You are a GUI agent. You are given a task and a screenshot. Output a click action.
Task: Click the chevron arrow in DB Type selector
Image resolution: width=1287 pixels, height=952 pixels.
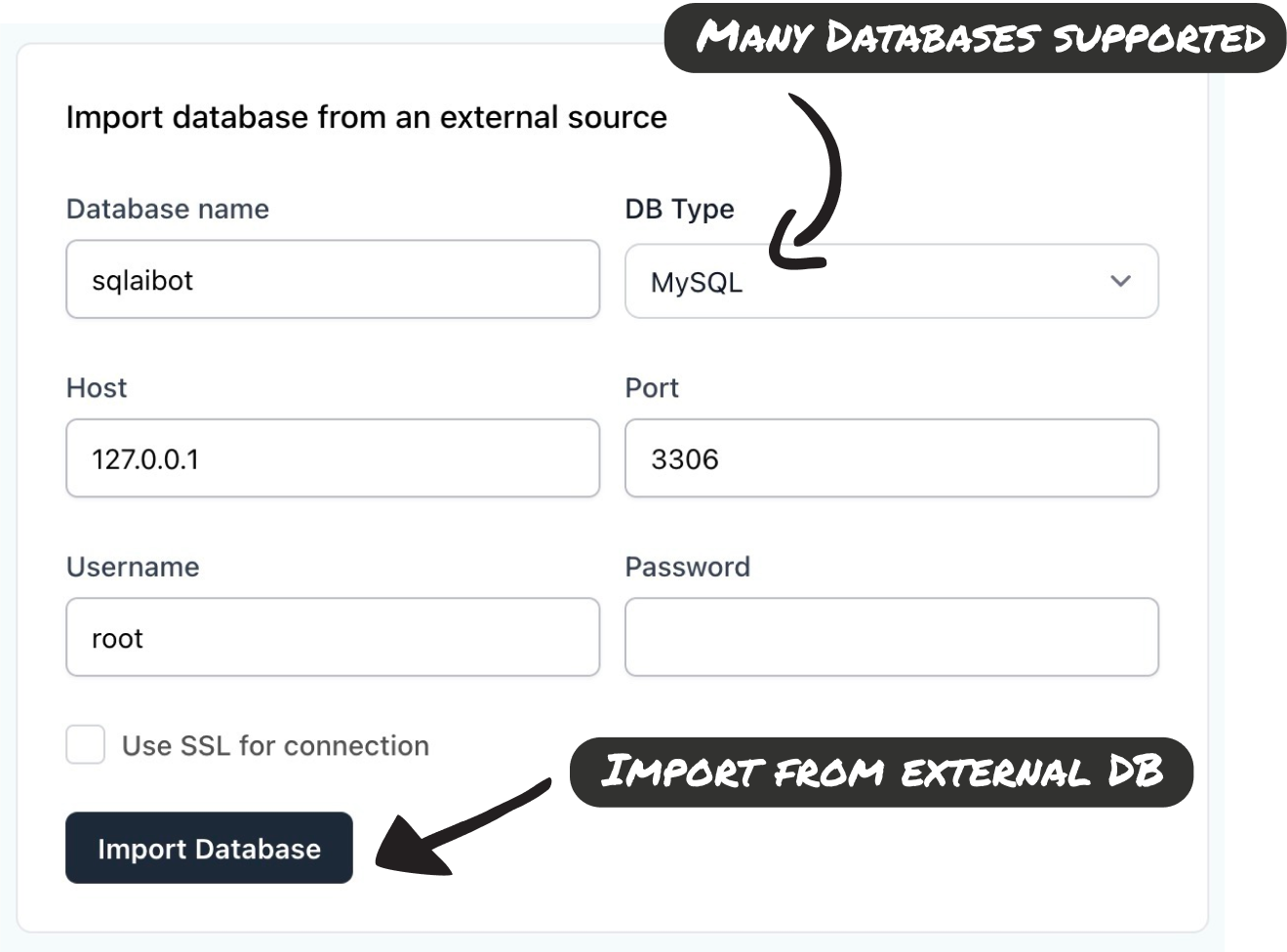[1120, 281]
